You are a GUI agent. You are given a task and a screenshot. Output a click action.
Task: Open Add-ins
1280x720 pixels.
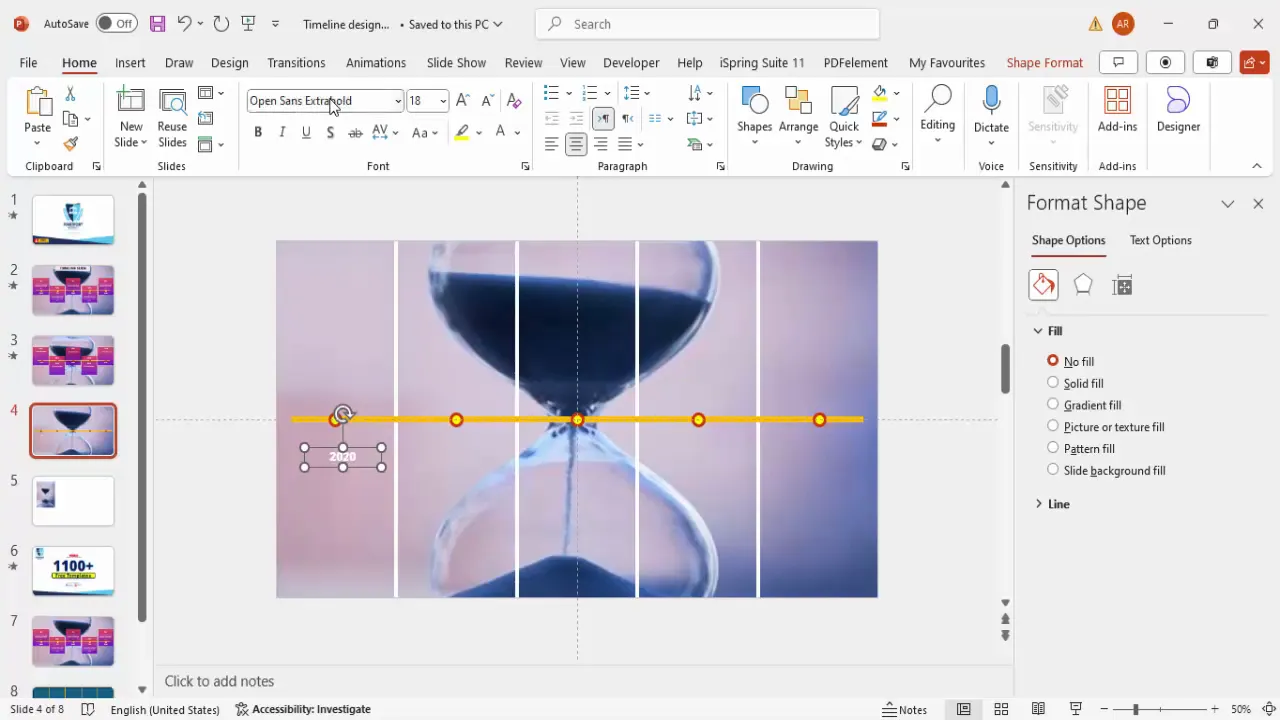pos(1117,110)
